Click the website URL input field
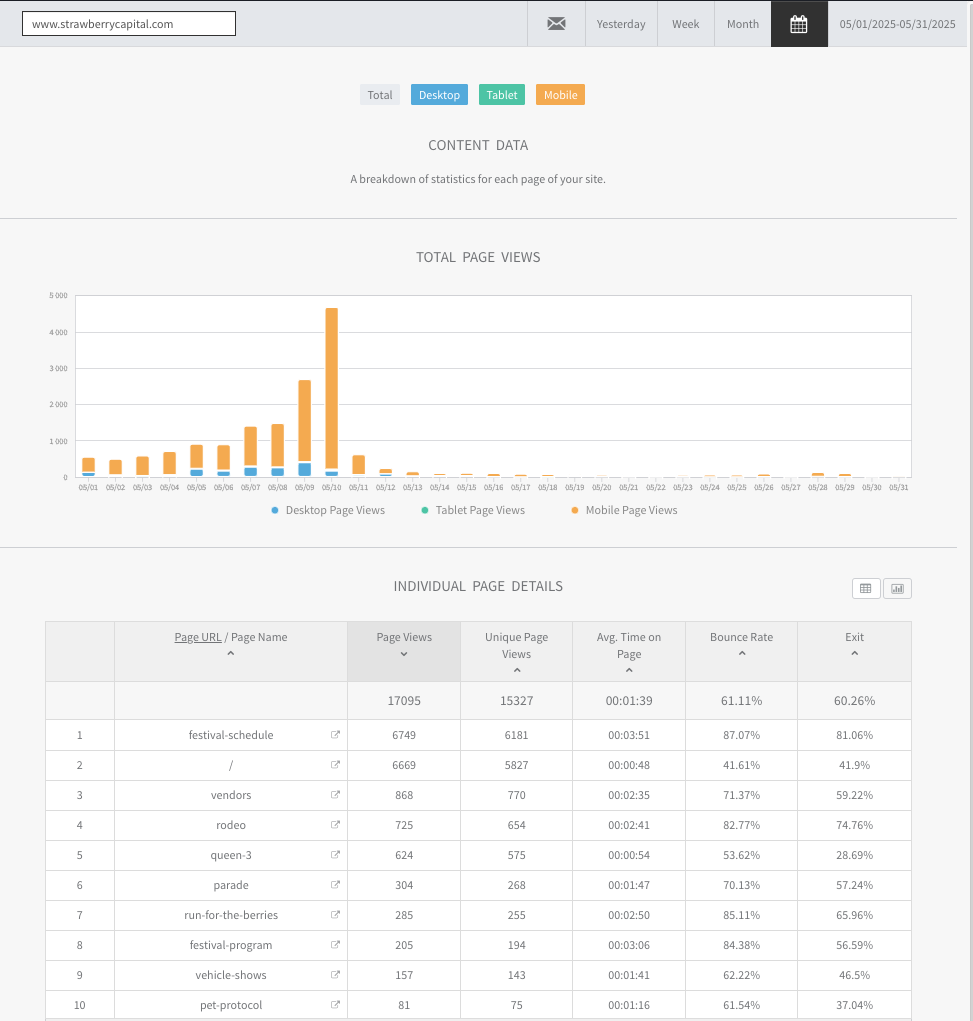Image resolution: width=973 pixels, height=1021 pixels. tap(129, 24)
